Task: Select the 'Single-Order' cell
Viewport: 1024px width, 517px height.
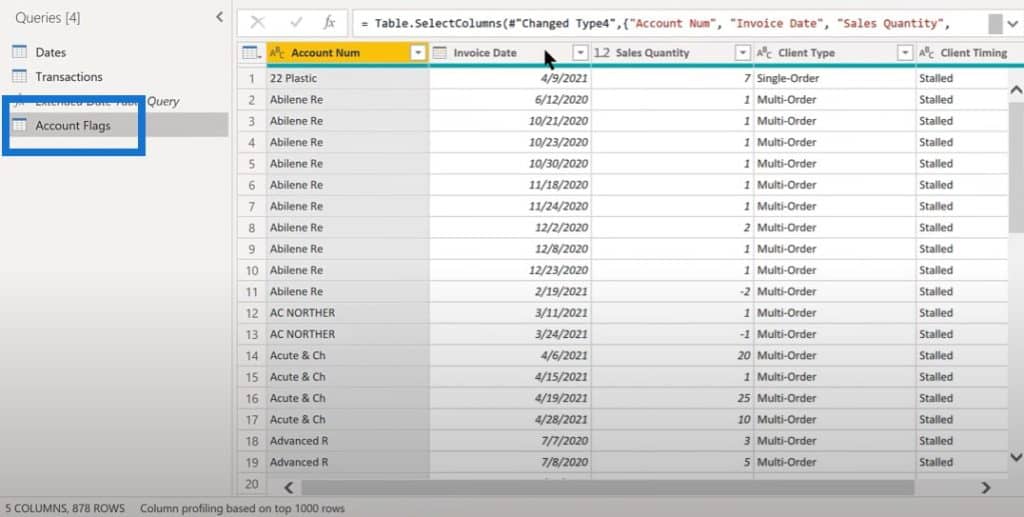Action: click(835, 78)
